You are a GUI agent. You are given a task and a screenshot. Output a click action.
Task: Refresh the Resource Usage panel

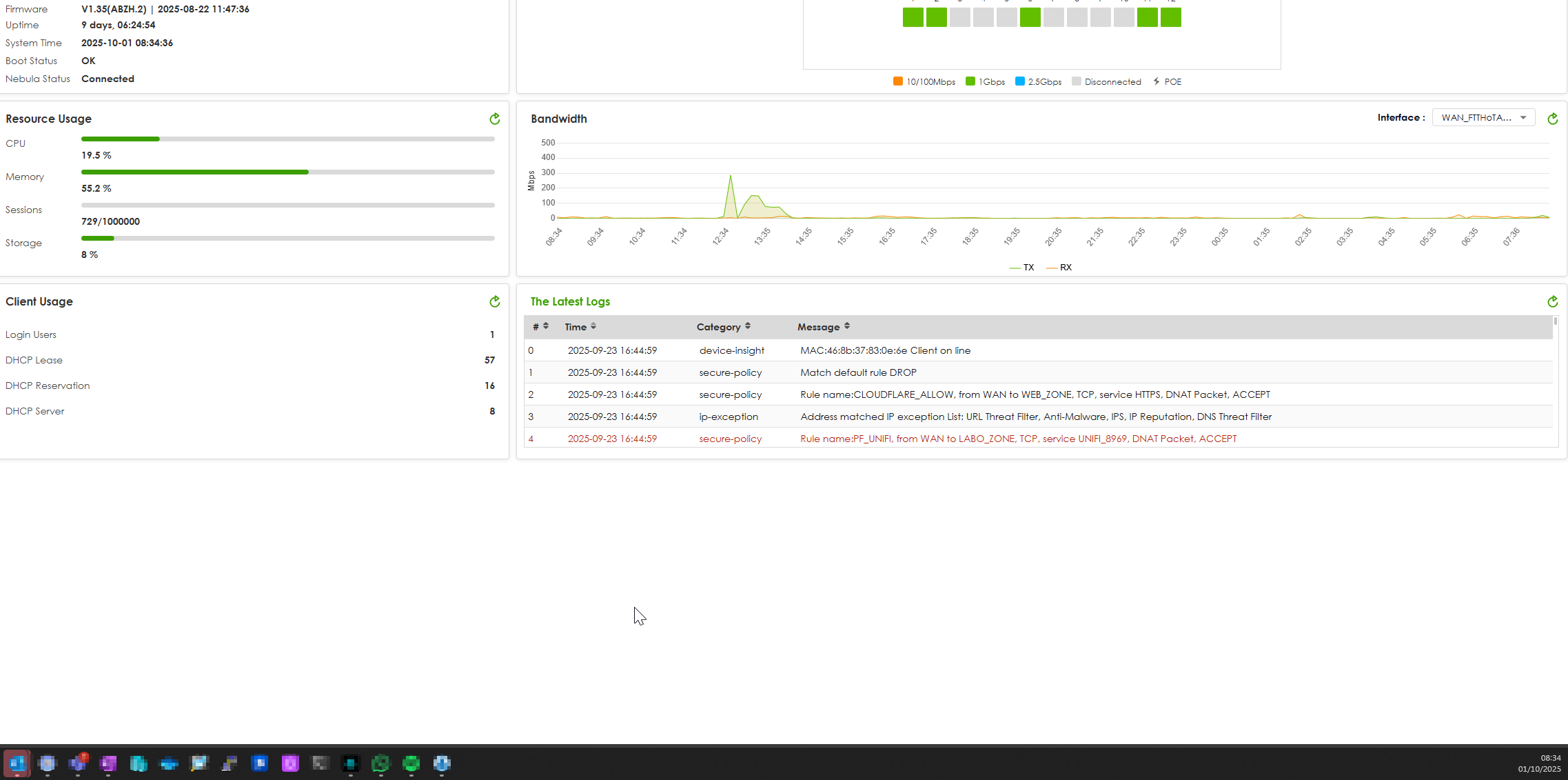pyautogui.click(x=494, y=119)
